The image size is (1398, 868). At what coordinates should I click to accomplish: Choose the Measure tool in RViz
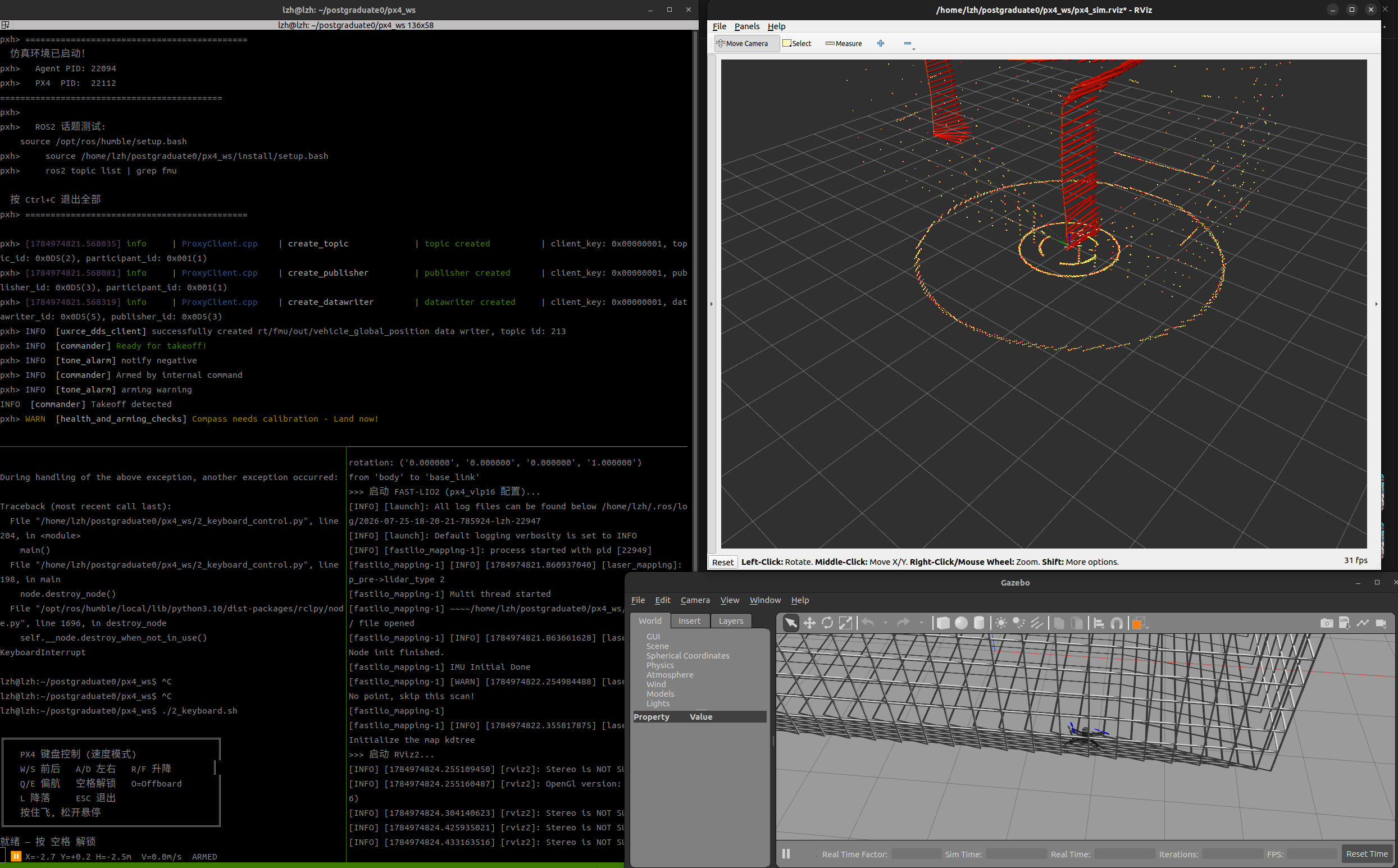(x=844, y=44)
